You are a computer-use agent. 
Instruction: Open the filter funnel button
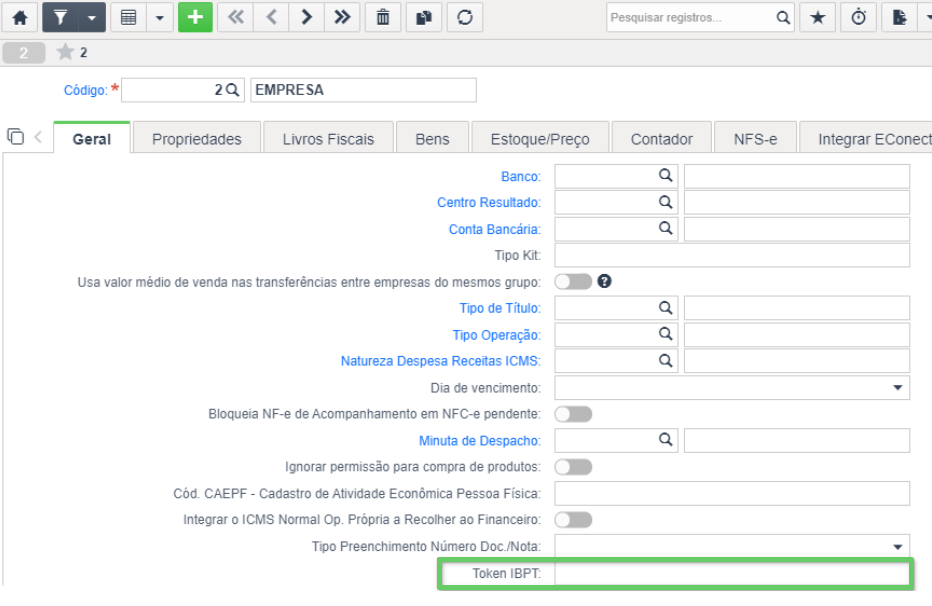pyautogui.click(x=60, y=17)
